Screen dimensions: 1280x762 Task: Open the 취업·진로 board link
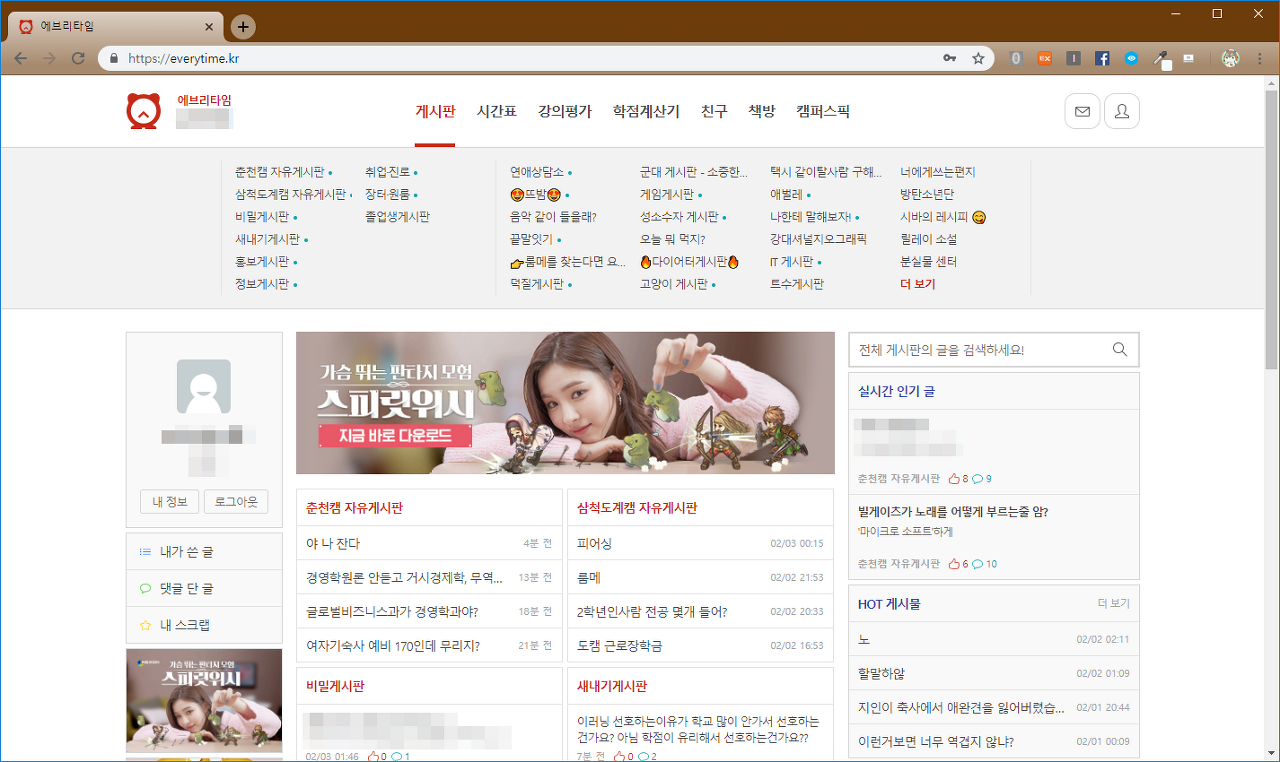coord(389,172)
